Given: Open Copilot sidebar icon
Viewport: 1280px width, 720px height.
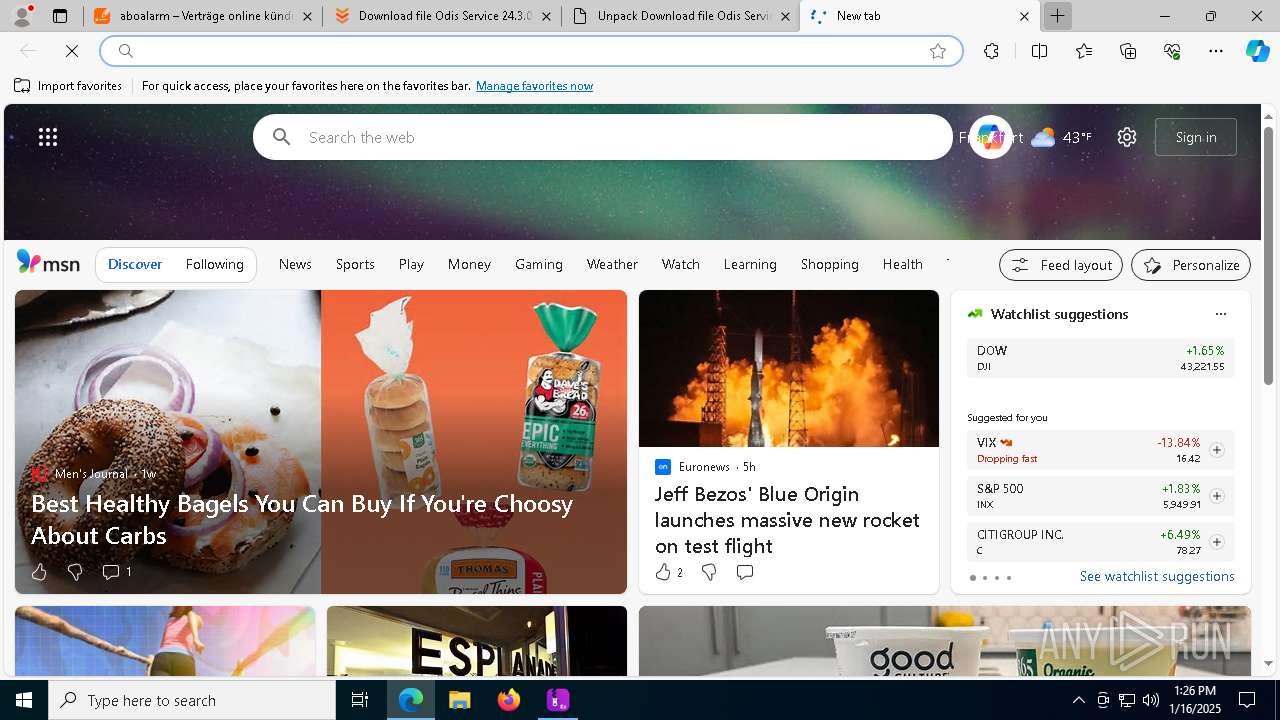Looking at the screenshot, I should pos(1258,51).
